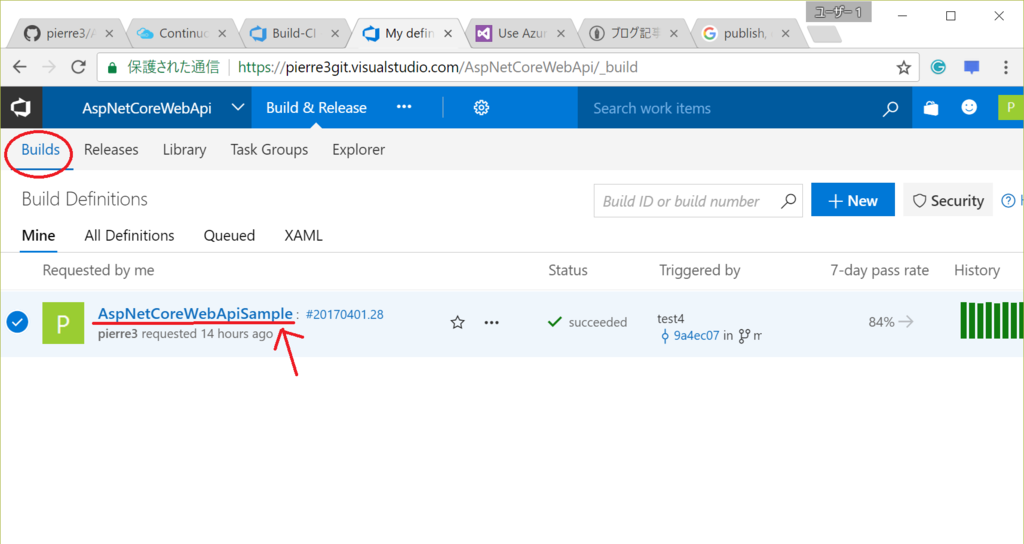Viewport: 1024px width, 544px height.
Task: Open the Security settings button
Action: point(948,200)
